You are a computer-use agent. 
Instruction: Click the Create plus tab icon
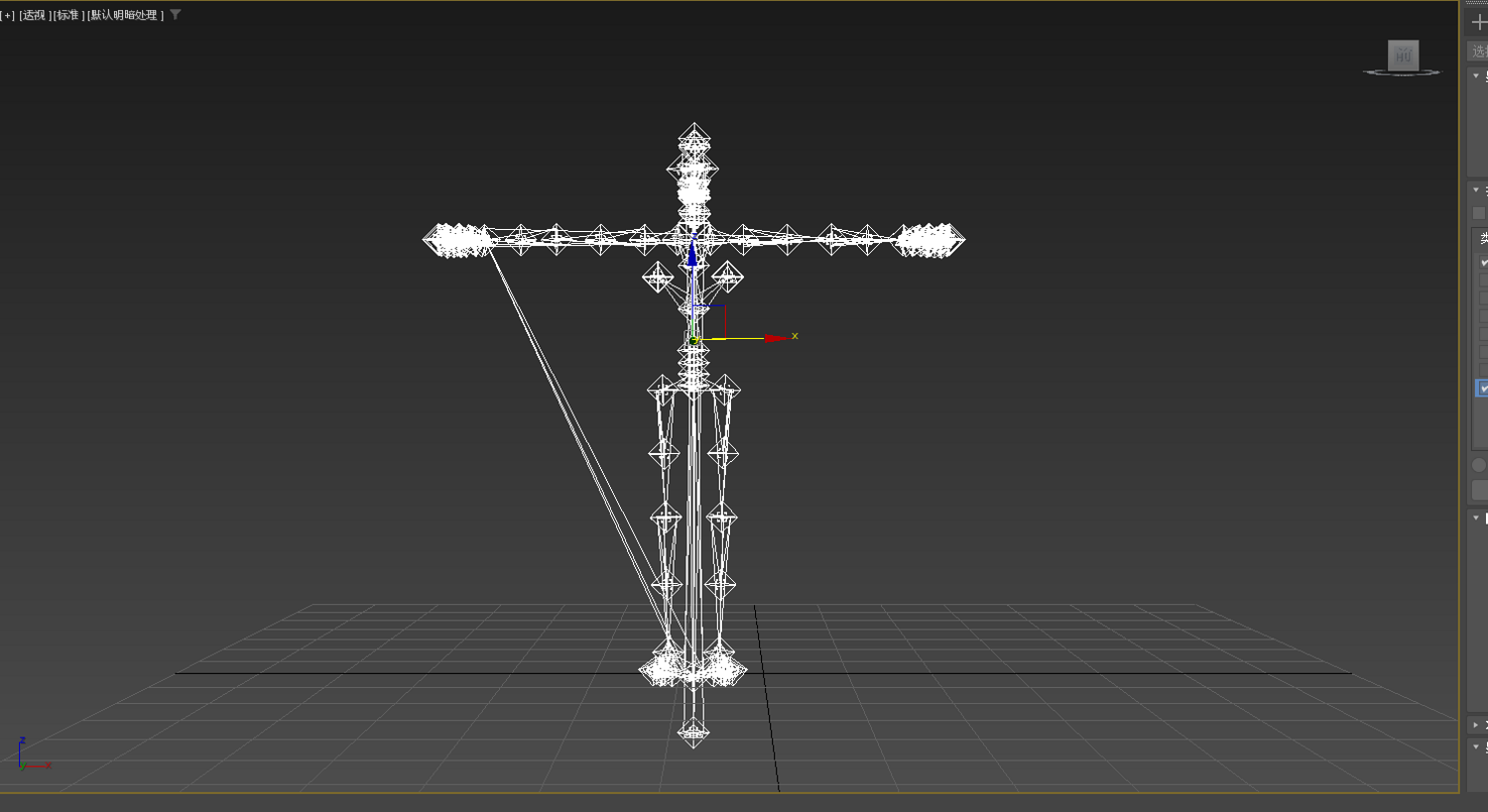pos(1479,22)
